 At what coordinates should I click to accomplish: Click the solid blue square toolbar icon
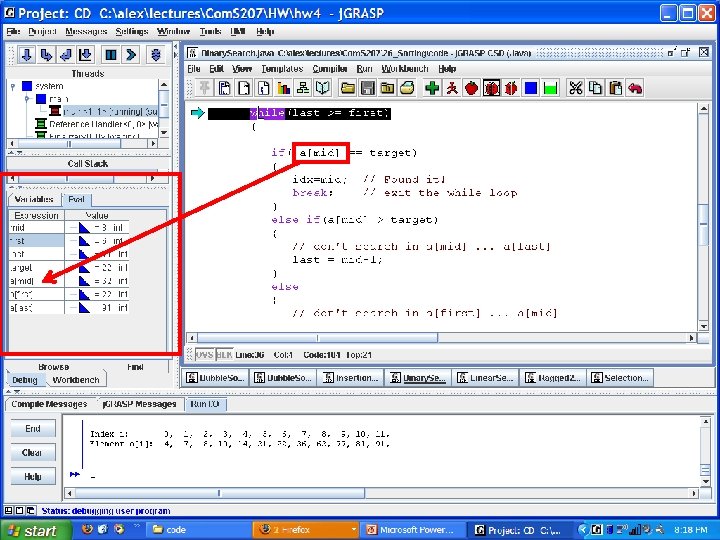[x=531, y=88]
